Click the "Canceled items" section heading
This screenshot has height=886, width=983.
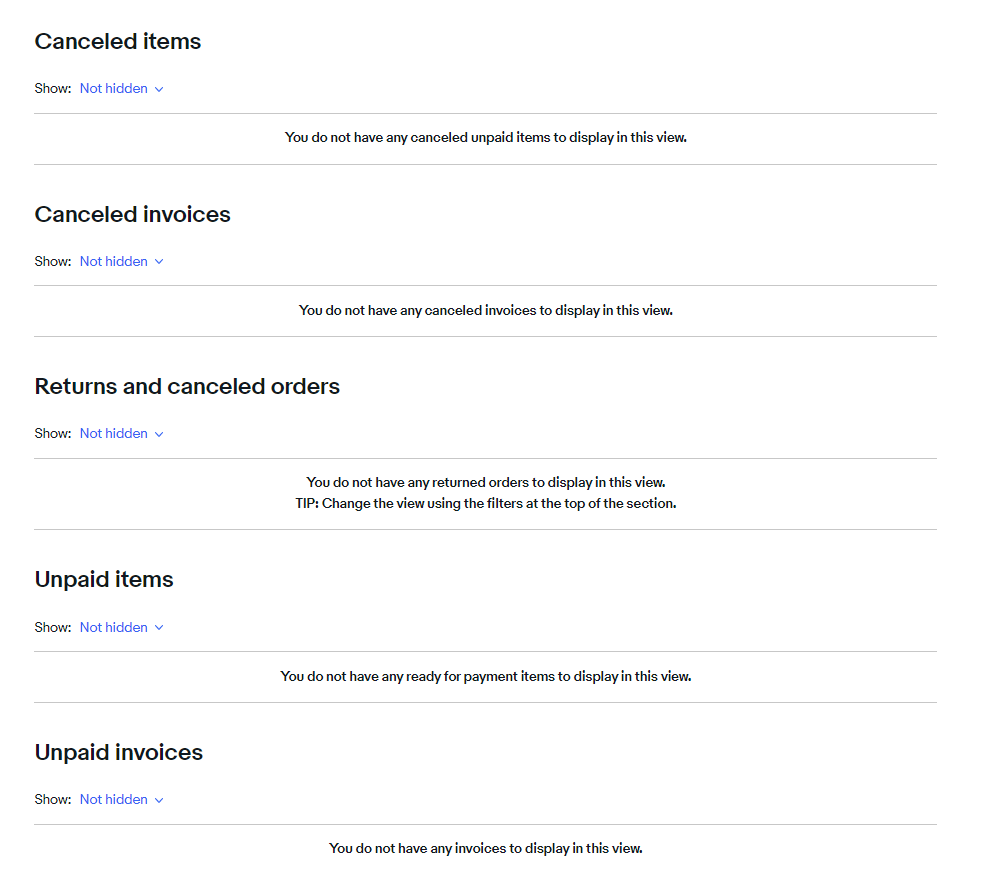(x=118, y=42)
